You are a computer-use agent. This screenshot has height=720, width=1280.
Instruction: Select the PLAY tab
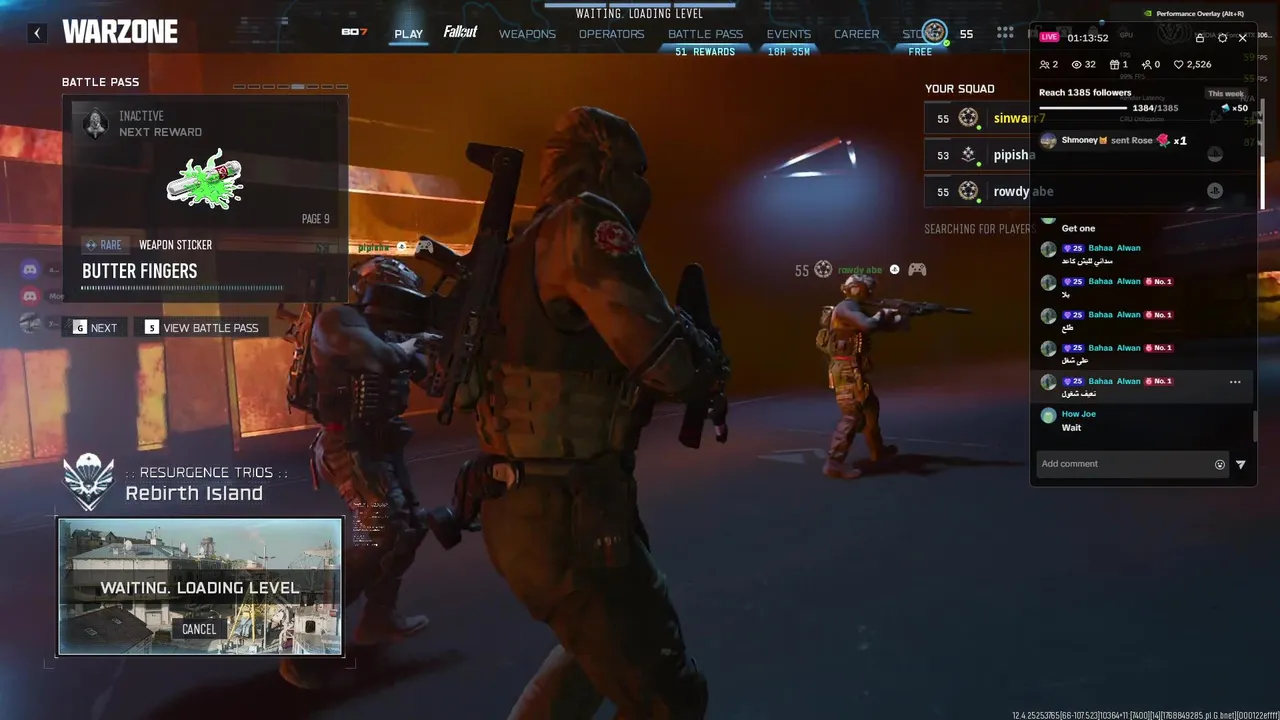pos(408,34)
